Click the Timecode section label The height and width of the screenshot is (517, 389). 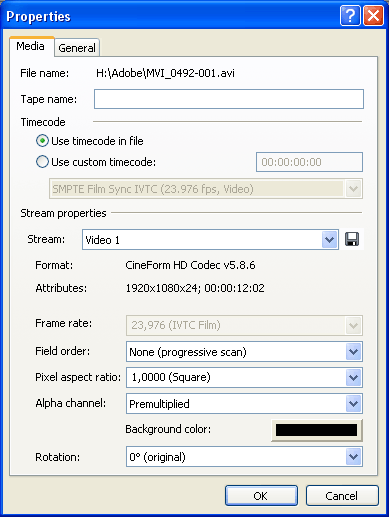coord(43,122)
